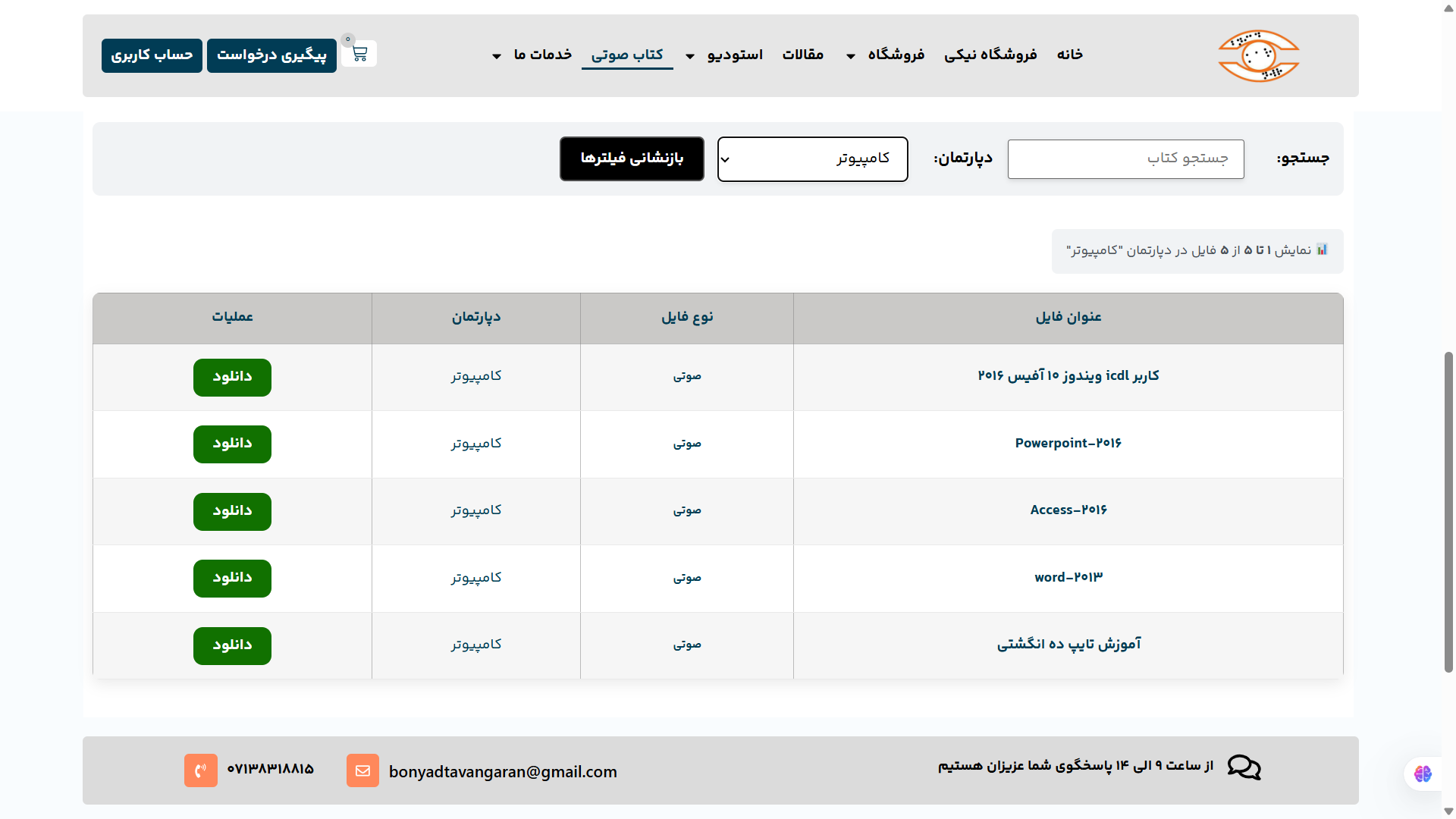
Task: Select کتاب صوتی menu item
Action: pos(627,55)
